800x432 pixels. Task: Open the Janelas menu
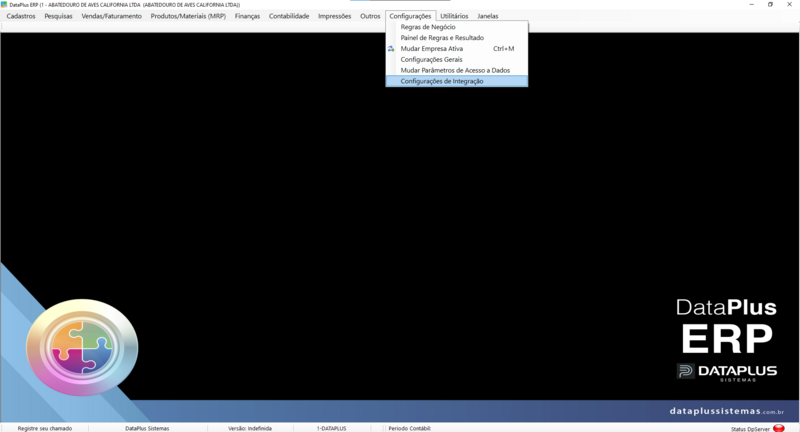click(x=488, y=16)
